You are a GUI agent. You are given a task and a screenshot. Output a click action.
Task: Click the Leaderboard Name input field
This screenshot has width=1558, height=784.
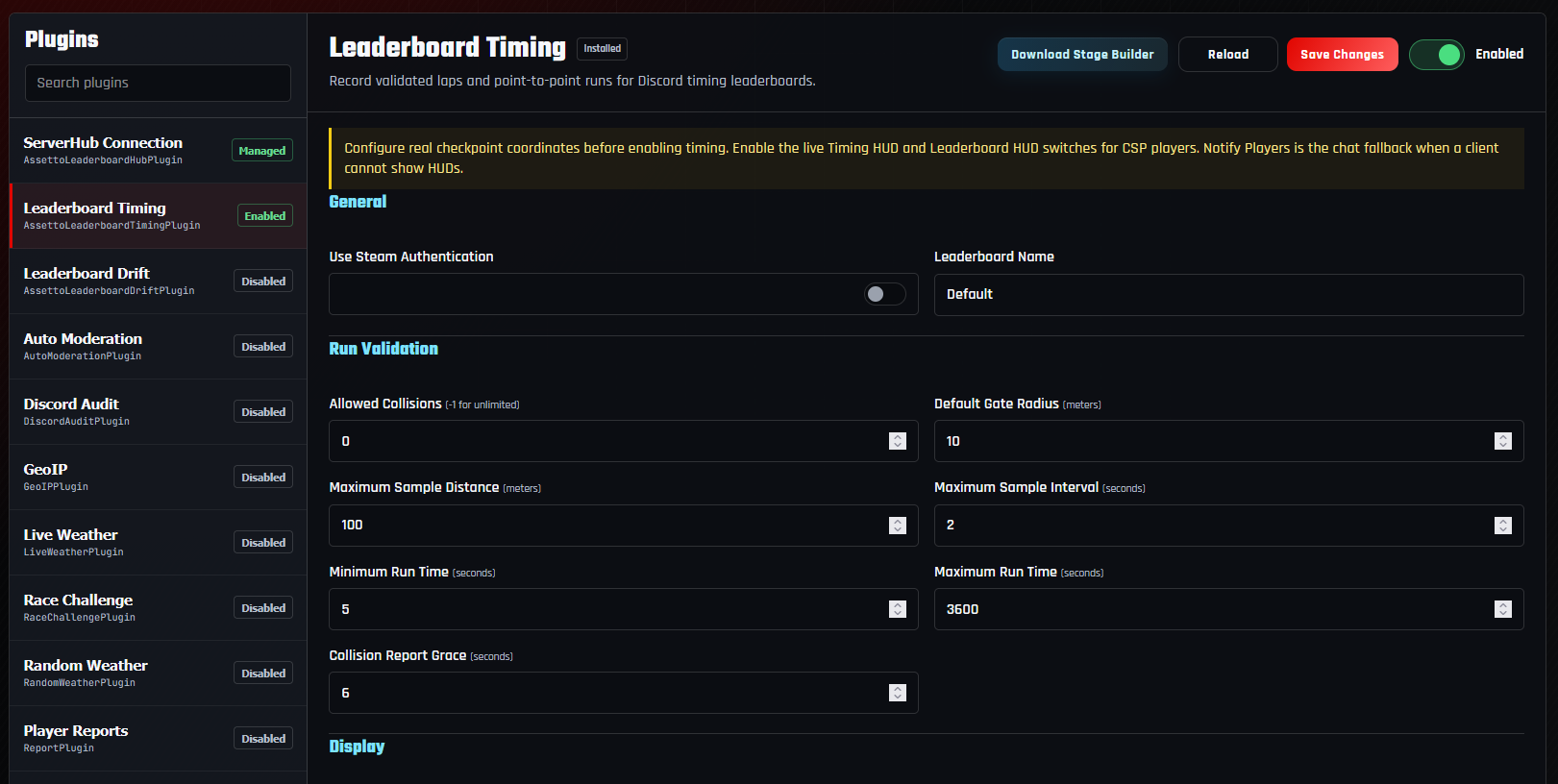(1228, 295)
